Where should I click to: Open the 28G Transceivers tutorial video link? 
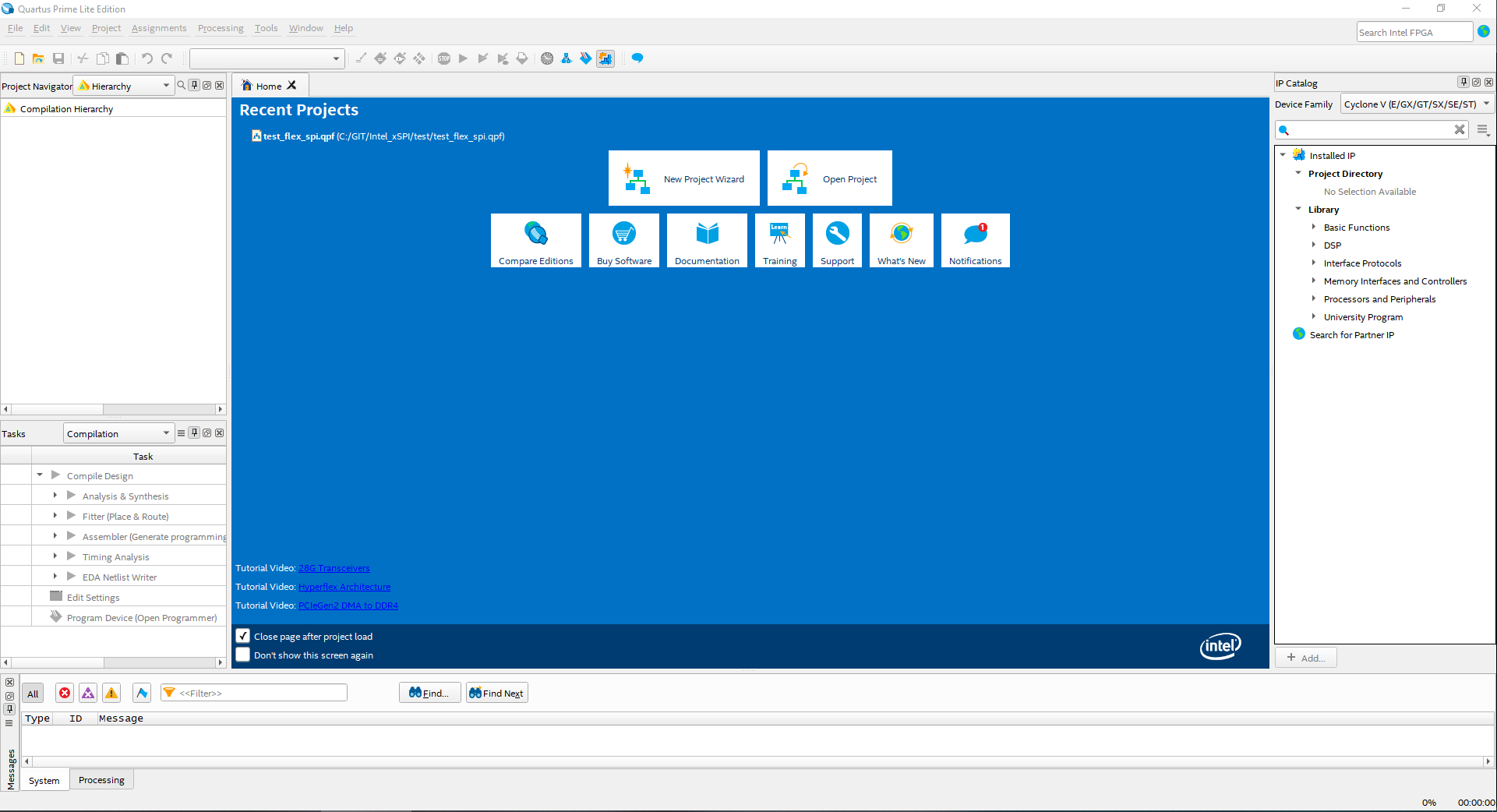tap(334, 568)
